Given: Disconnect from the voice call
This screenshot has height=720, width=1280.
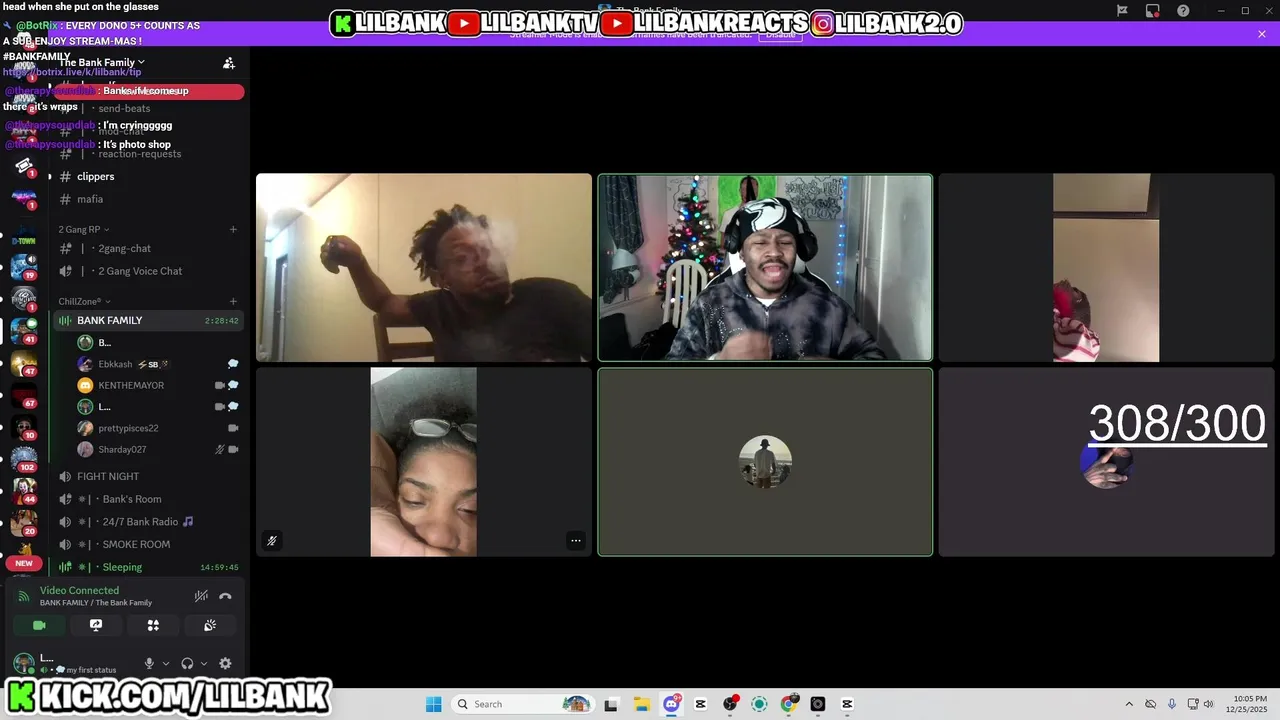Looking at the screenshot, I should coord(225,596).
